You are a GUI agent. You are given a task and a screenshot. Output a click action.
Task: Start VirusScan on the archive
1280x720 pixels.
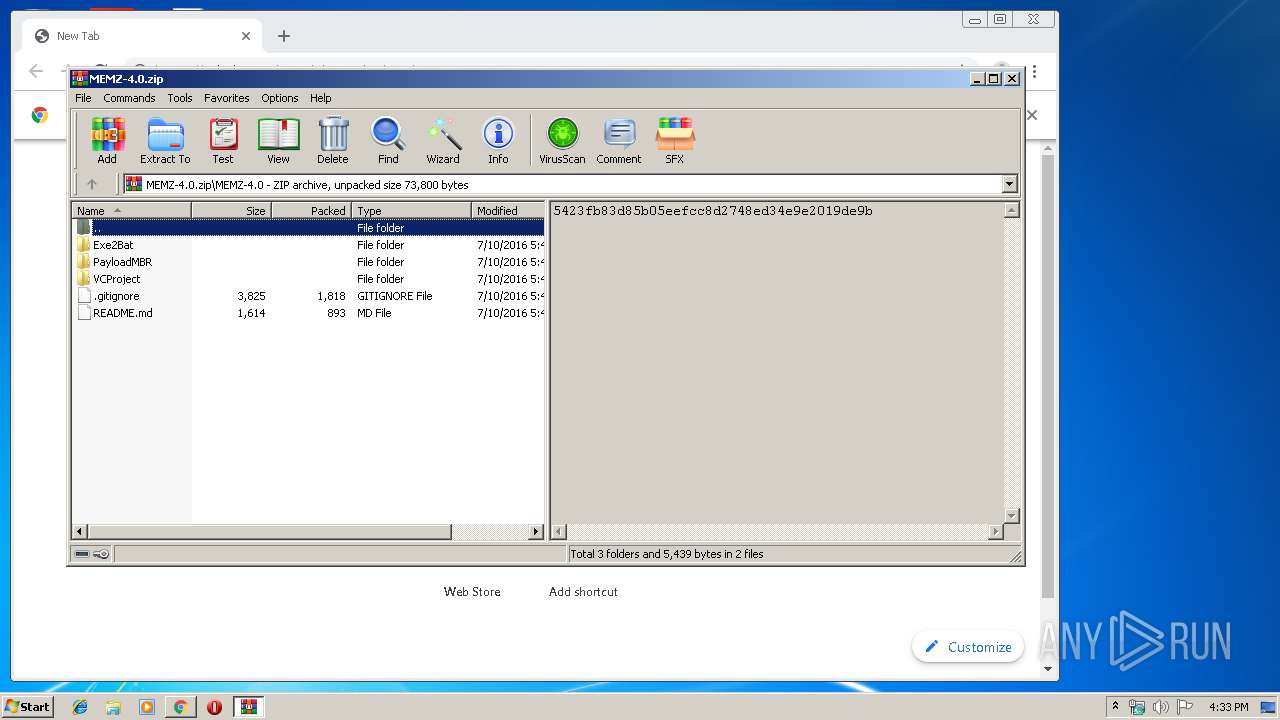pyautogui.click(x=562, y=140)
